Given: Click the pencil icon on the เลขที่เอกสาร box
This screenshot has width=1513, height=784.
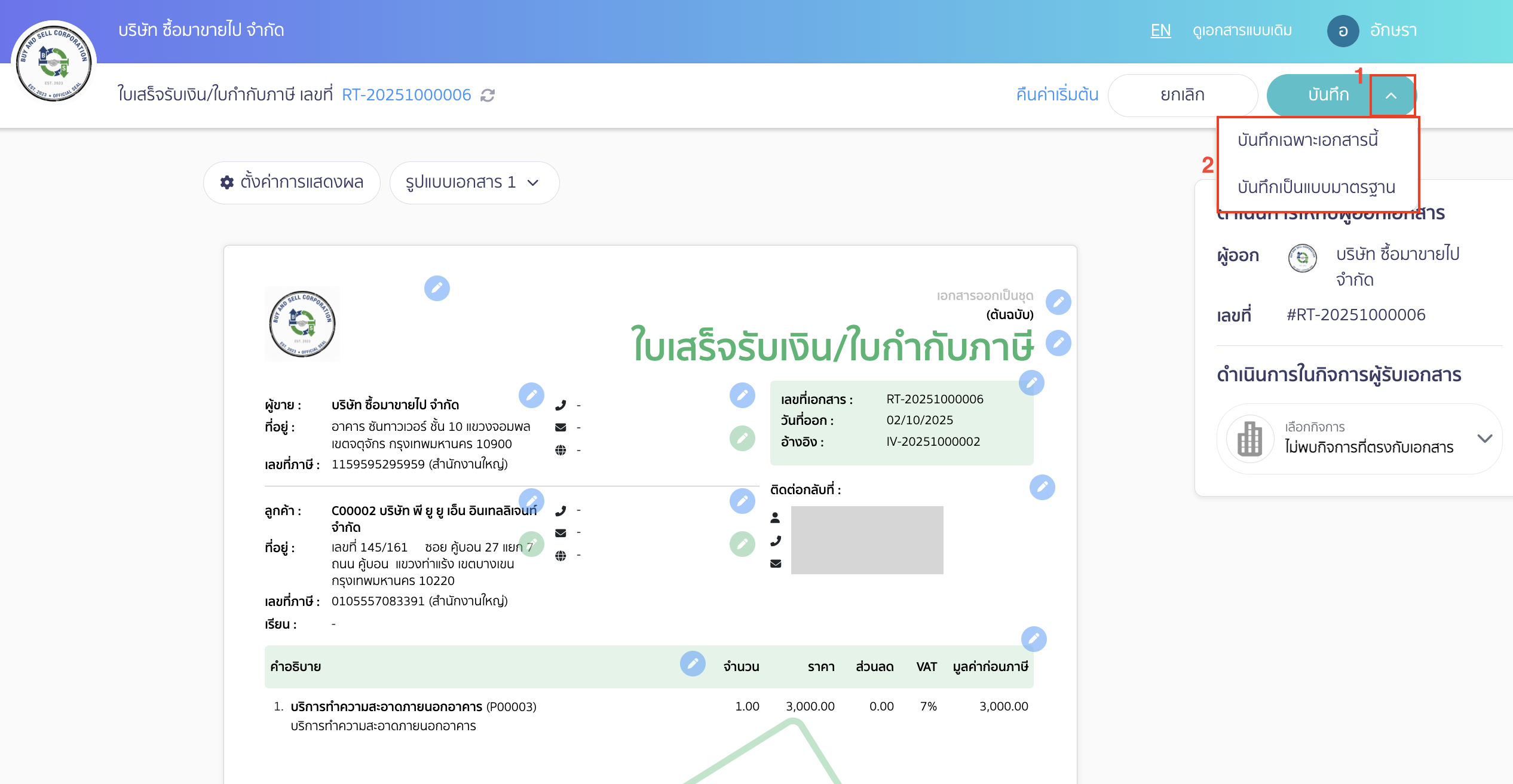Looking at the screenshot, I should tap(1031, 383).
